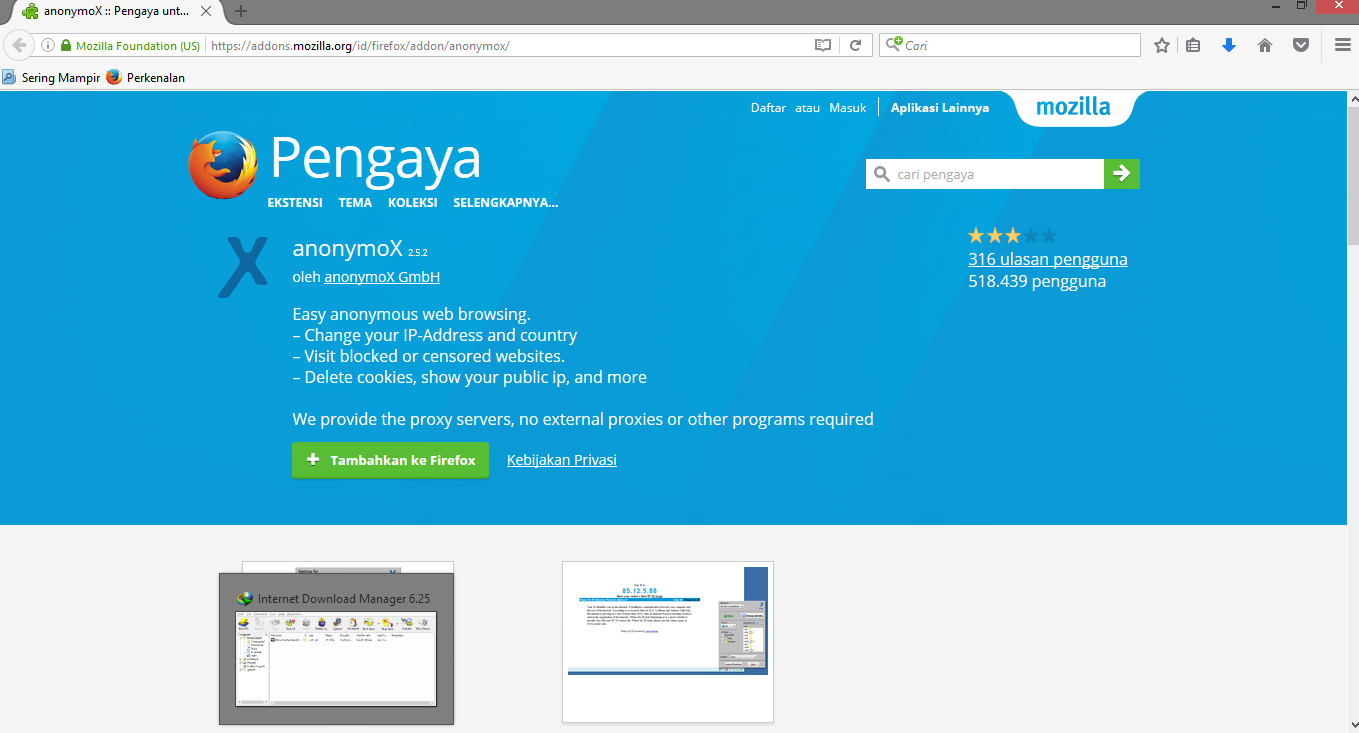Open the 316 ulasan pengguna reviews link
Image resolution: width=1359 pixels, height=733 pixels.
point(1048,259)
